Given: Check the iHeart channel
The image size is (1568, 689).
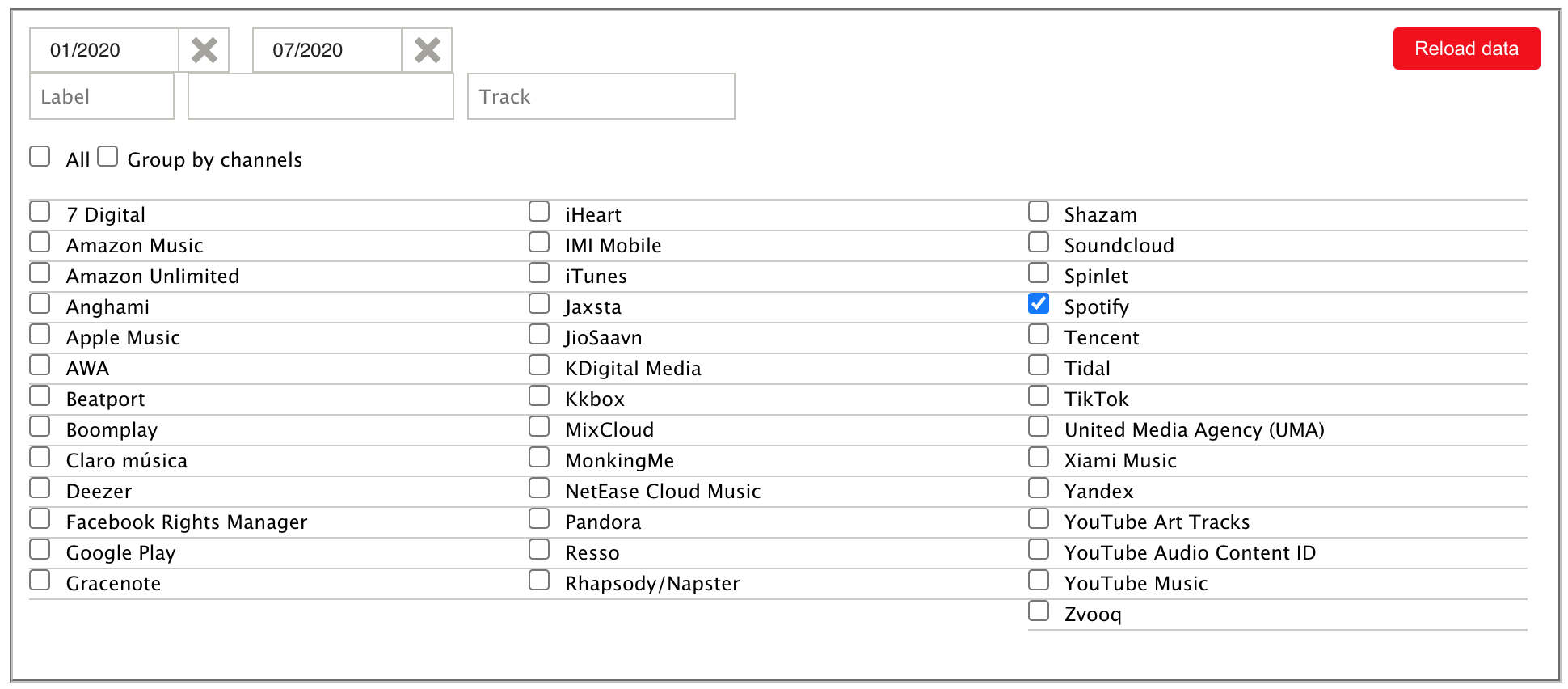Looking at the screenshot, I should 539,211.
